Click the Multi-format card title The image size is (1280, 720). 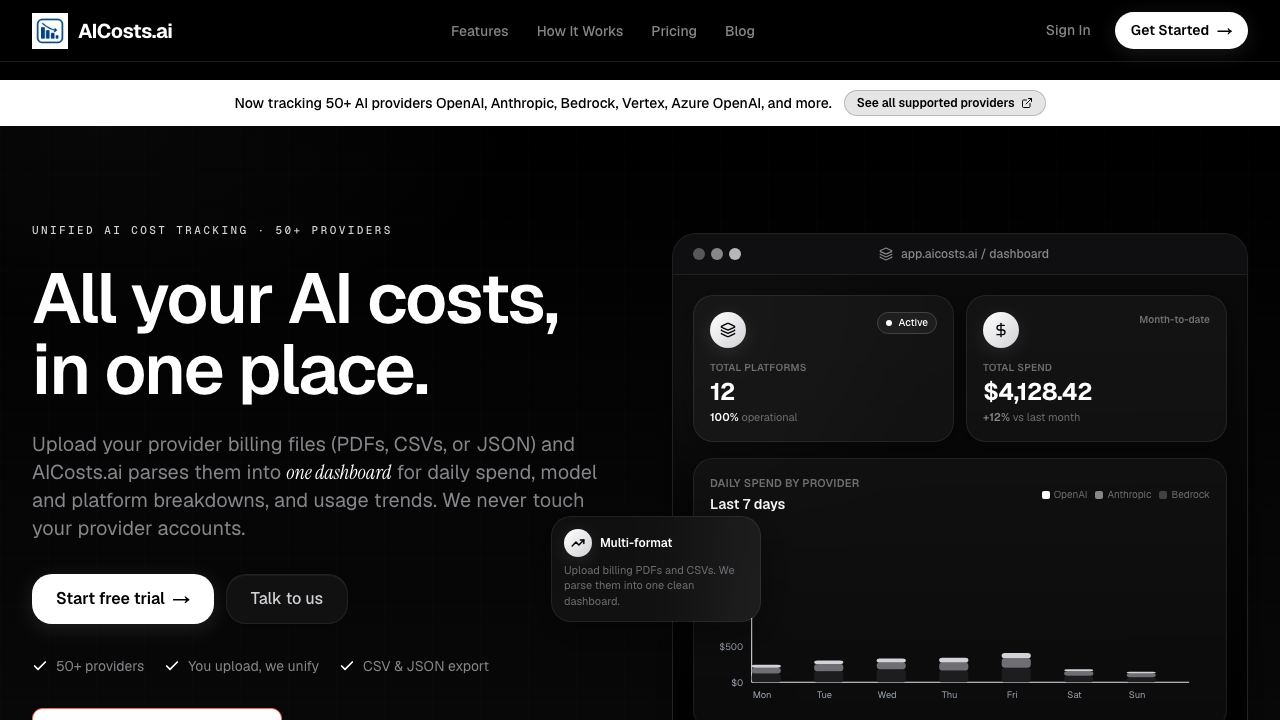pyautogui.click(x=636, y=543)
